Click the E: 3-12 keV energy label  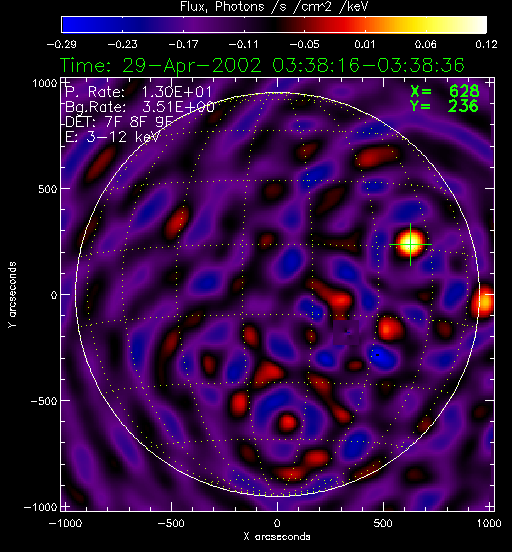(x=113, y=137)
